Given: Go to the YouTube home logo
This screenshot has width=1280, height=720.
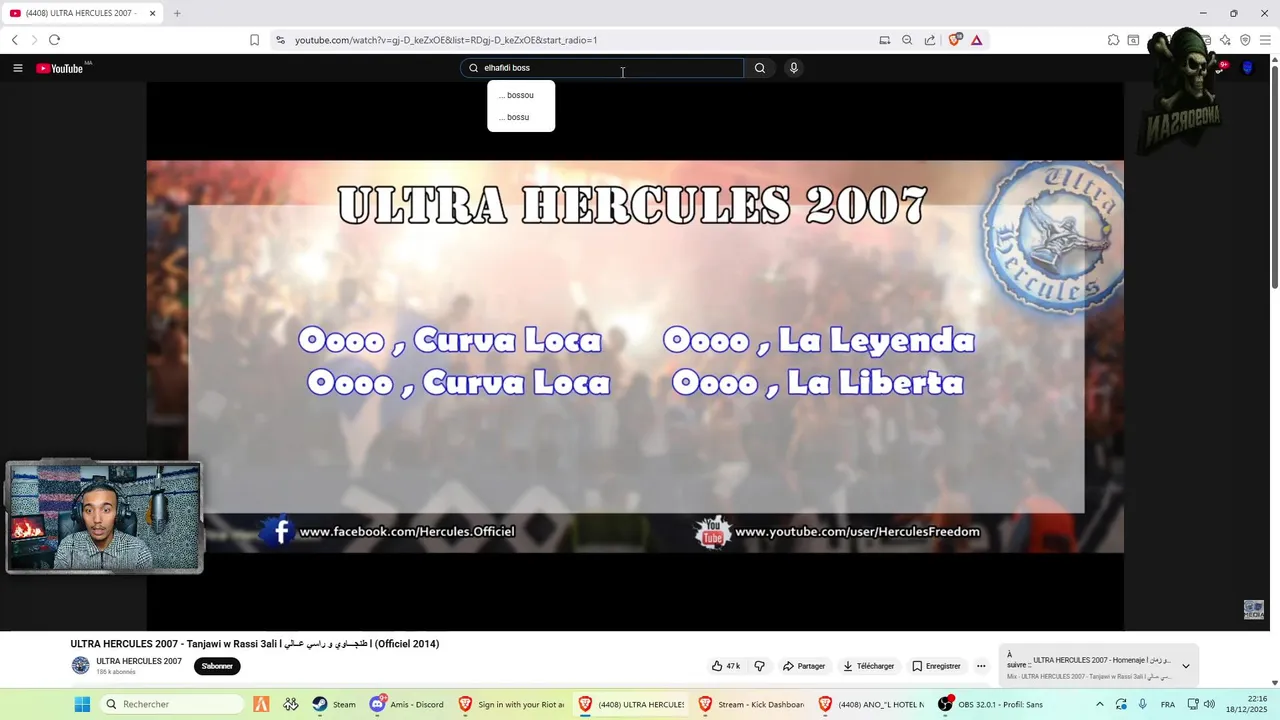Looking at the screenshot, I should coord(60,68).
